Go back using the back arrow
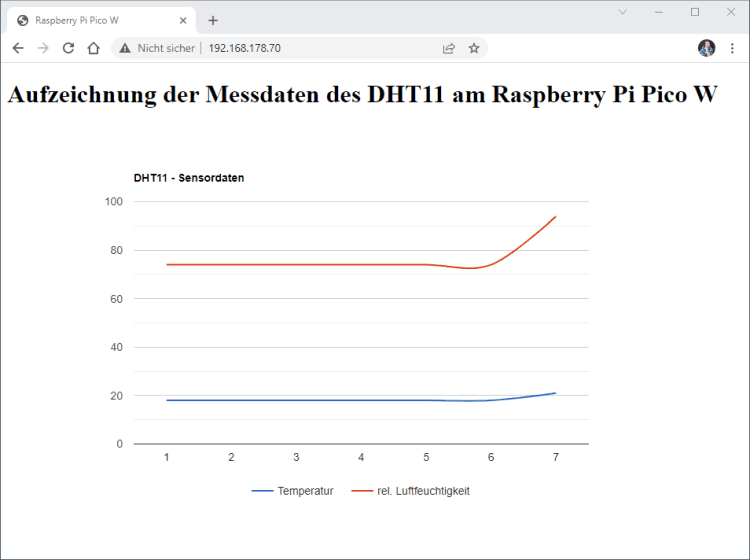 [18, 48]
